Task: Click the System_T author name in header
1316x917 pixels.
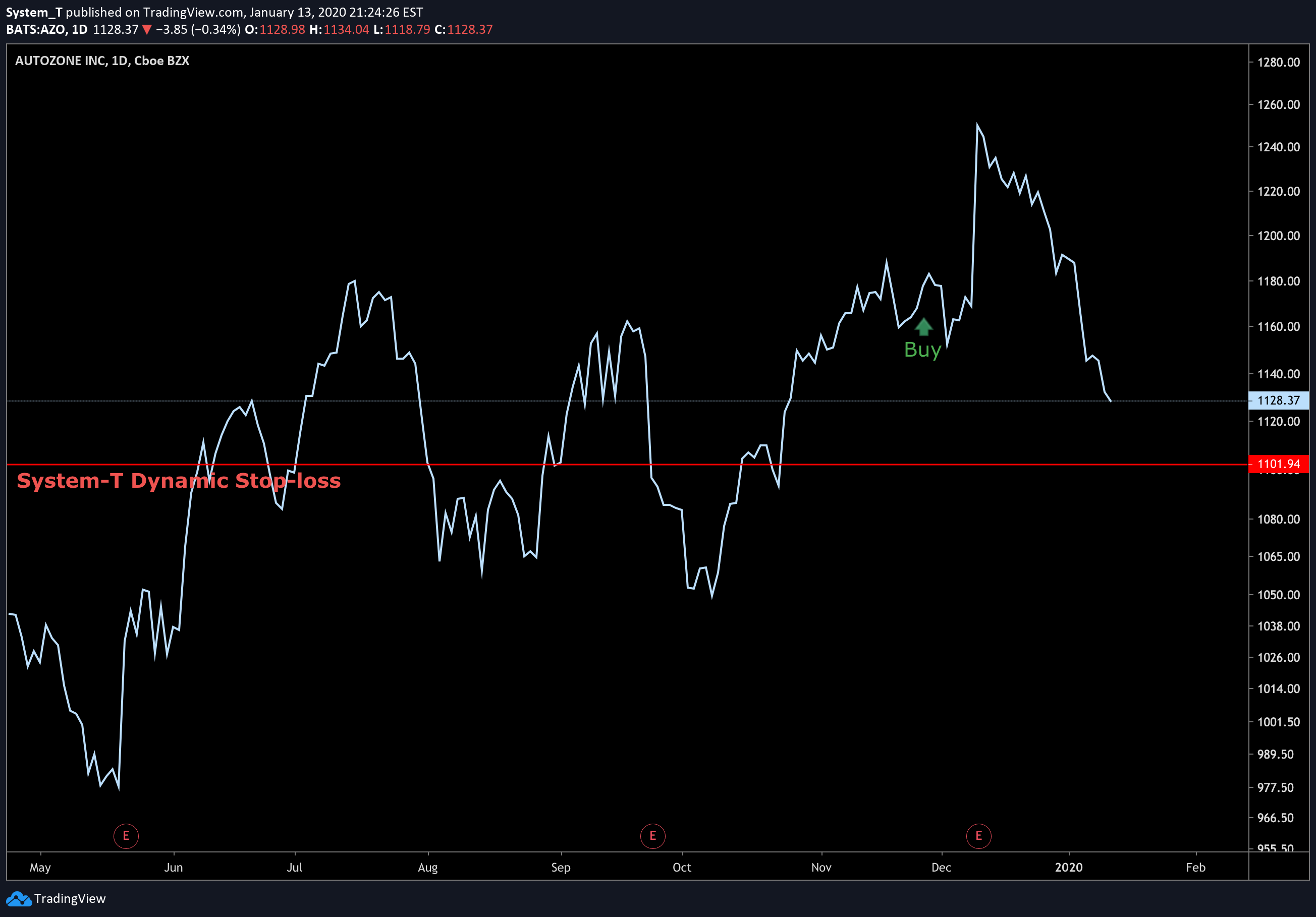Action: coord(34,12)
